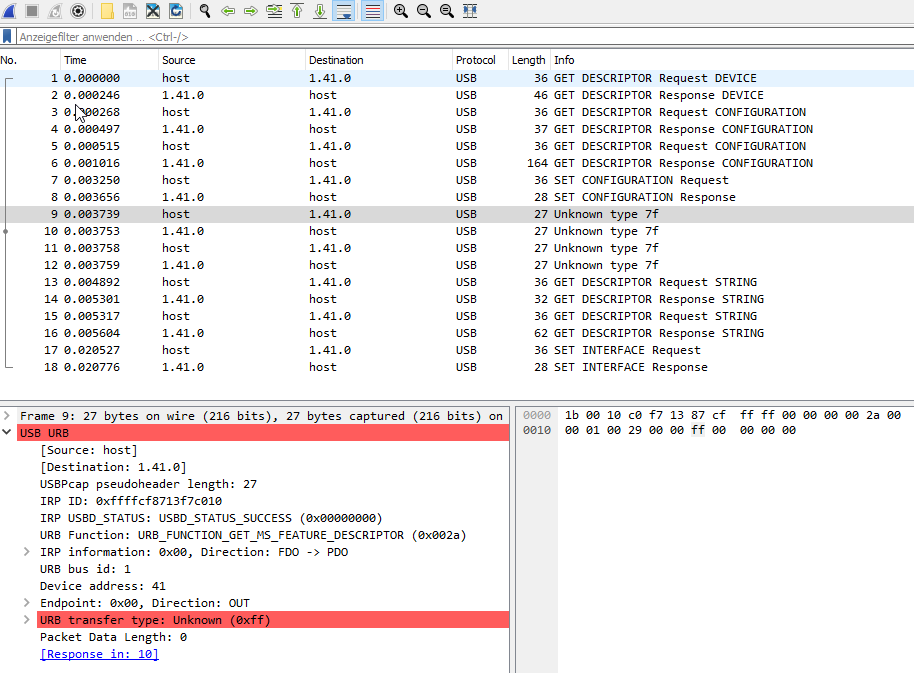Open capture options via the gear icon
This screenshot has height=673, width=914.
click(x=78, y=10)
